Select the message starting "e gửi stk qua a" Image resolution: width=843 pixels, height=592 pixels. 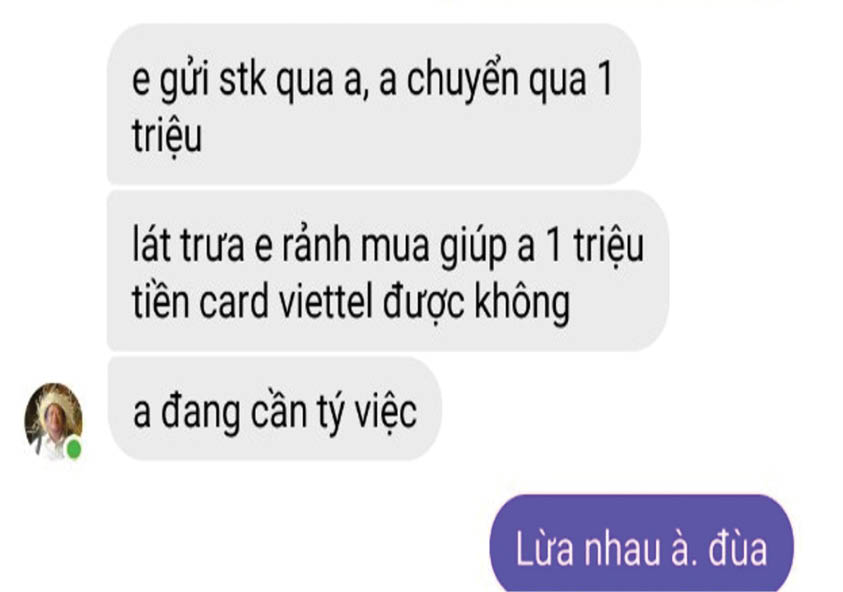374,104
